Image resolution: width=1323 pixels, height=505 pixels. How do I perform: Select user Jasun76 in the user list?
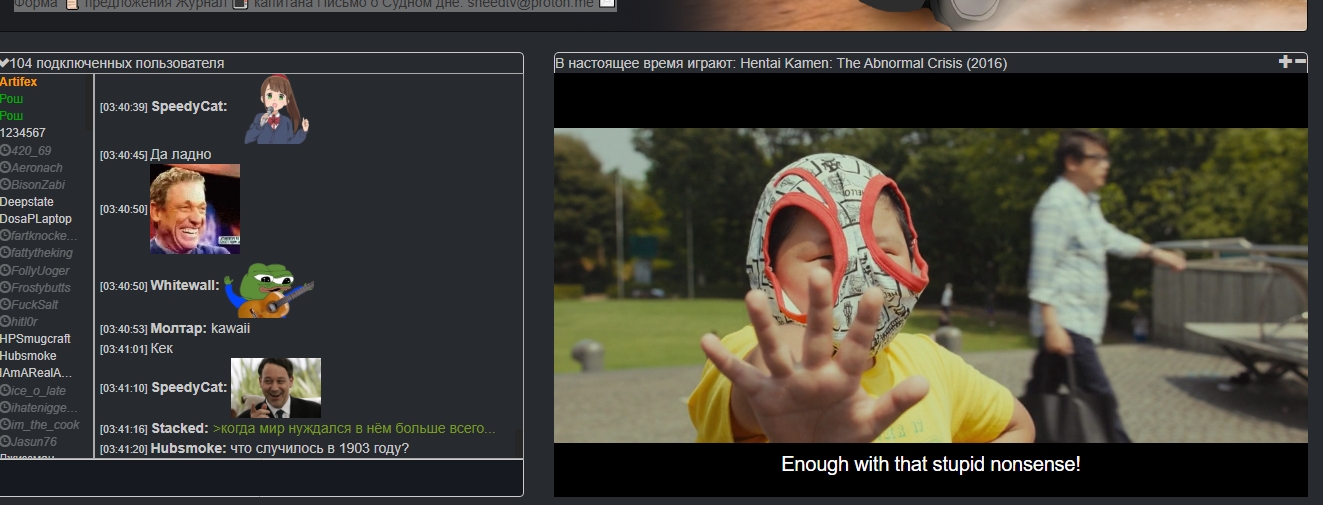tap(34, 442)
